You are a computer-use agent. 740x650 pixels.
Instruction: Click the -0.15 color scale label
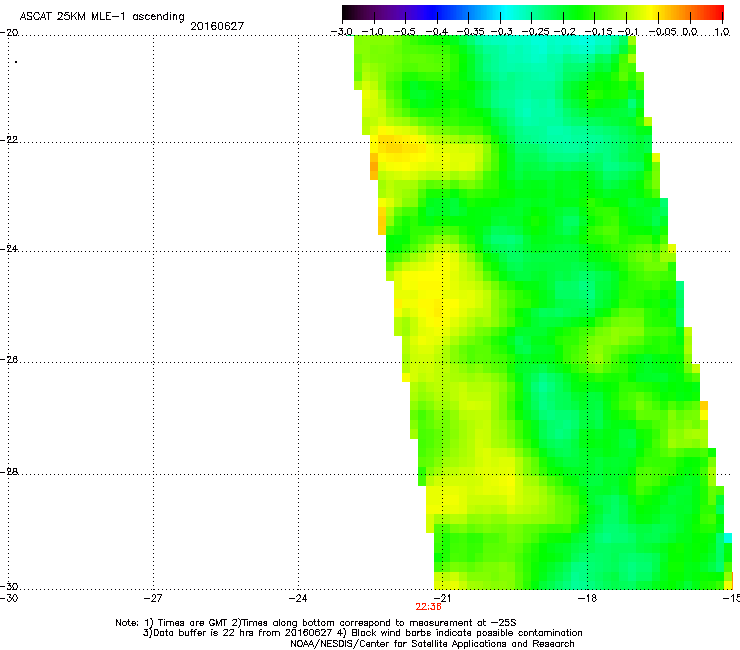(598, 32)
